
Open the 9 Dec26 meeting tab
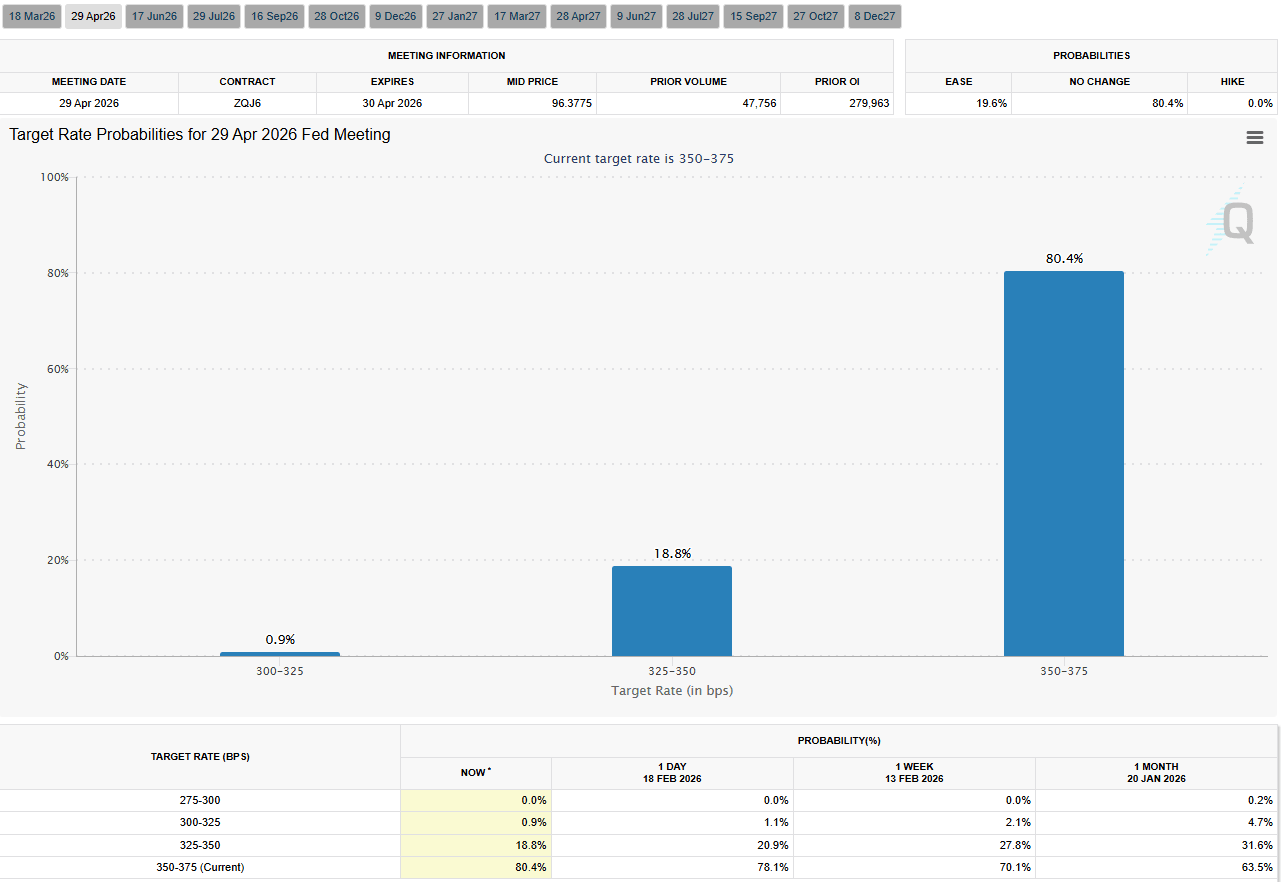[x=395, y=15]
